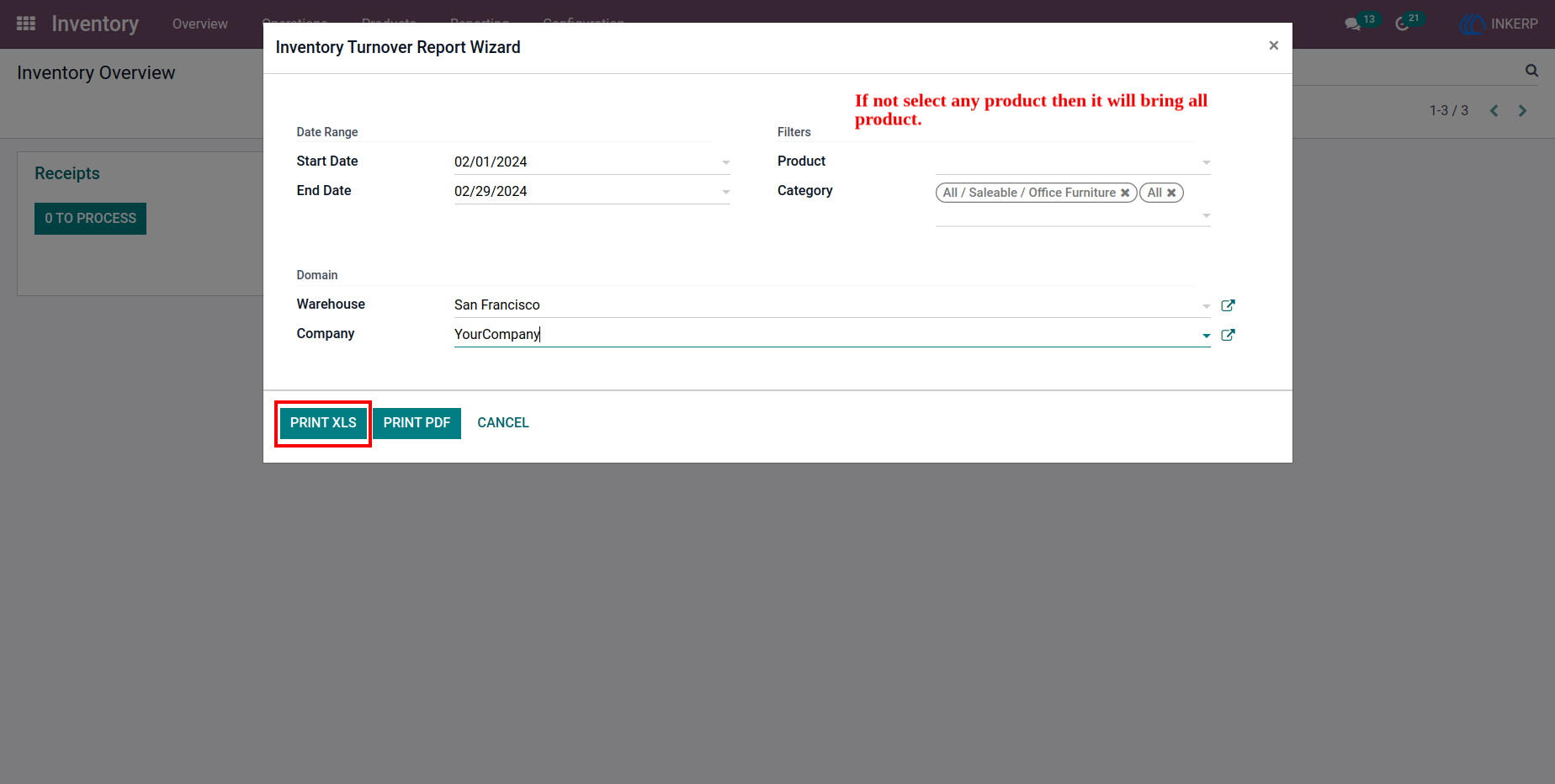Expand the Company dropdown arrow
This screenshot has width=1555, height=784.
[1206, 336]
